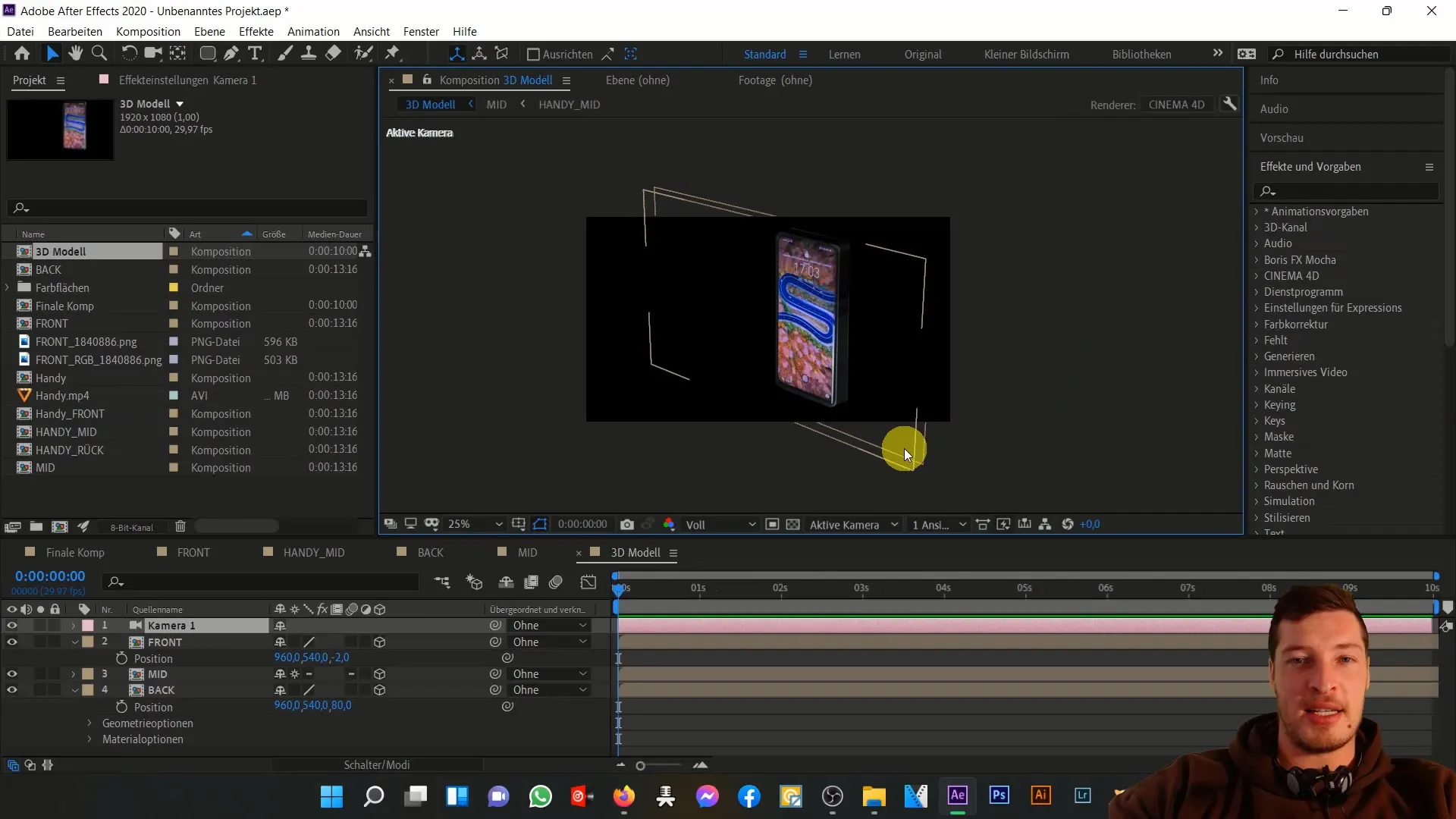Select the search icon in Effects panel
Viewport: 1456px width, 819px height.
(x=1265, y=191)
